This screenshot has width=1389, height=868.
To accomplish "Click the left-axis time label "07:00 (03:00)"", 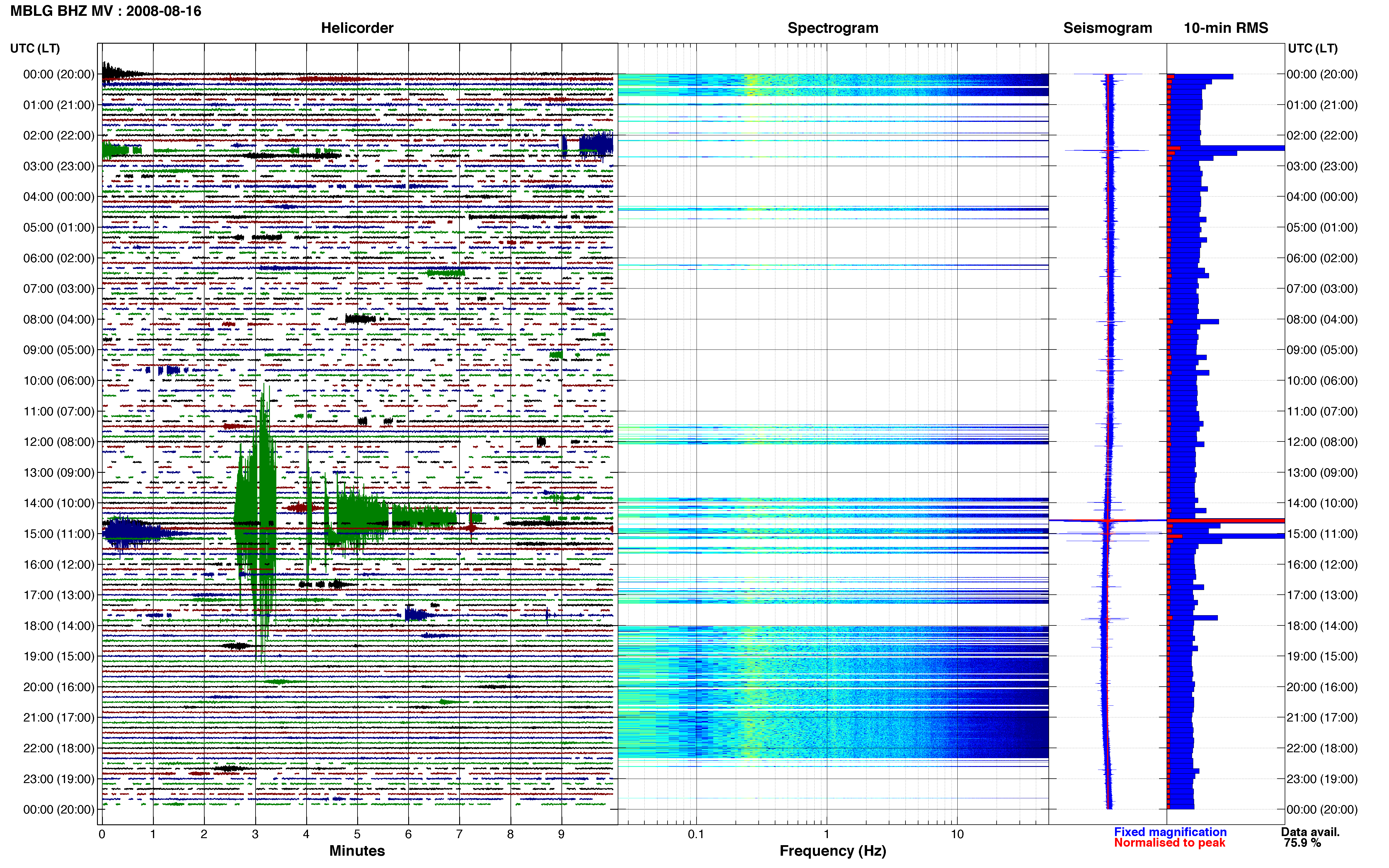I will [59, 289].
